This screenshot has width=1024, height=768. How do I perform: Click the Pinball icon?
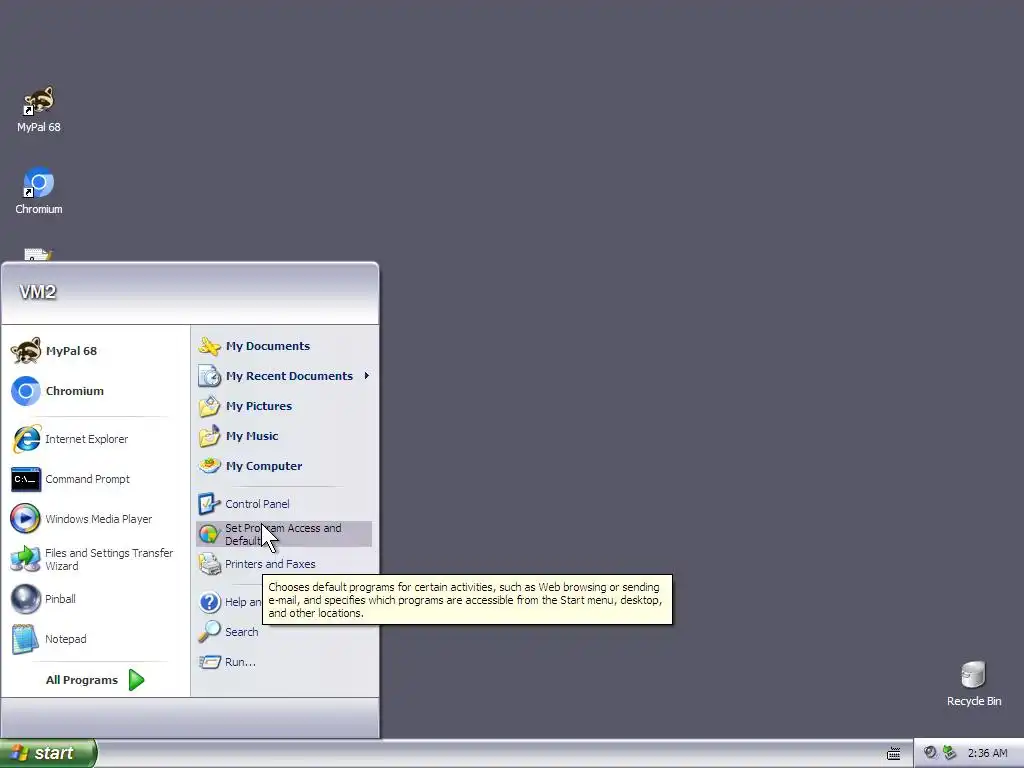(x=26, y=599)
